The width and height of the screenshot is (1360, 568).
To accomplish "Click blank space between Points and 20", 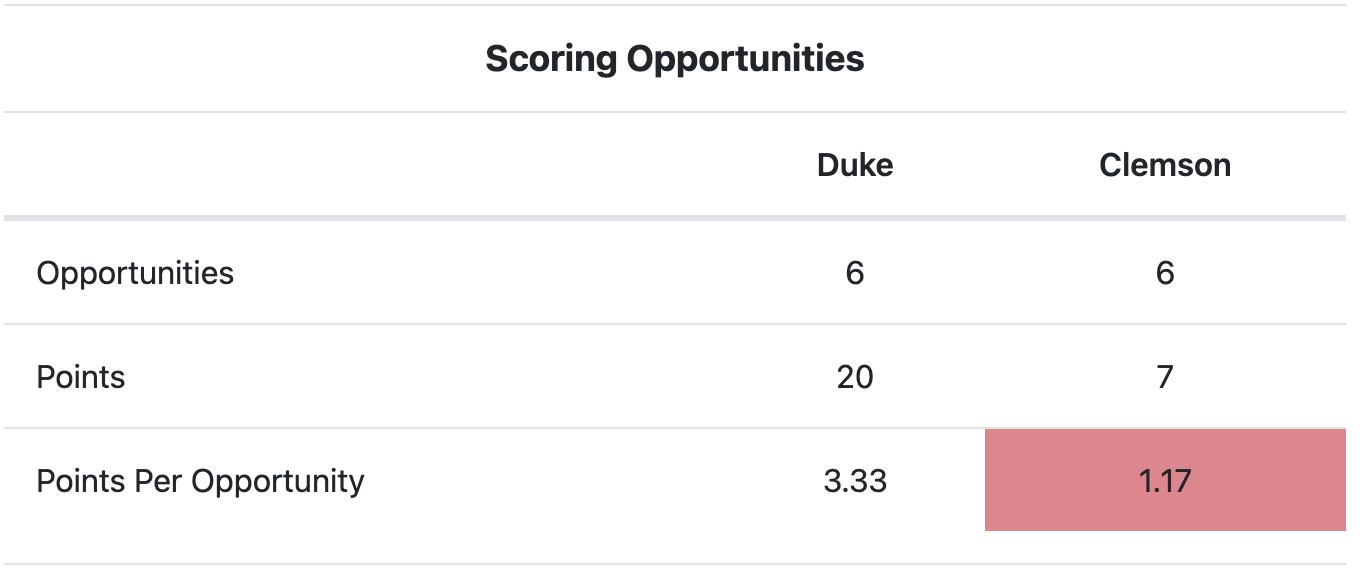I will coord(480,377).
